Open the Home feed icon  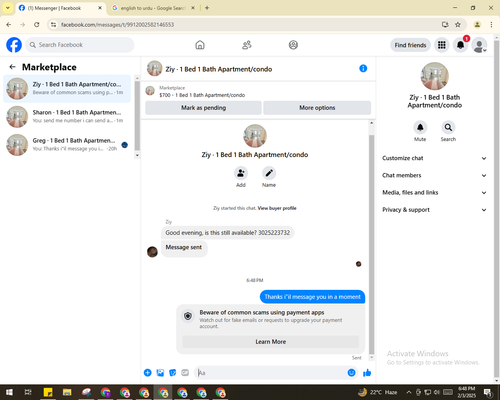[x=200, y=45]
